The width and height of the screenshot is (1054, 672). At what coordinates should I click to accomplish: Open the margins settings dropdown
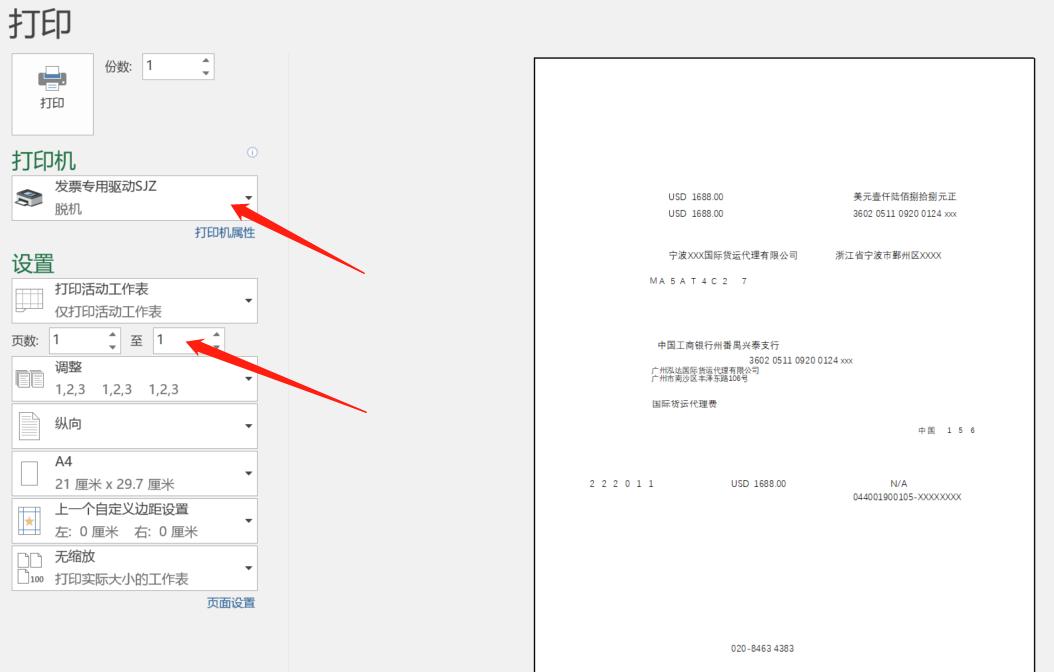click(x=247, y=520)
